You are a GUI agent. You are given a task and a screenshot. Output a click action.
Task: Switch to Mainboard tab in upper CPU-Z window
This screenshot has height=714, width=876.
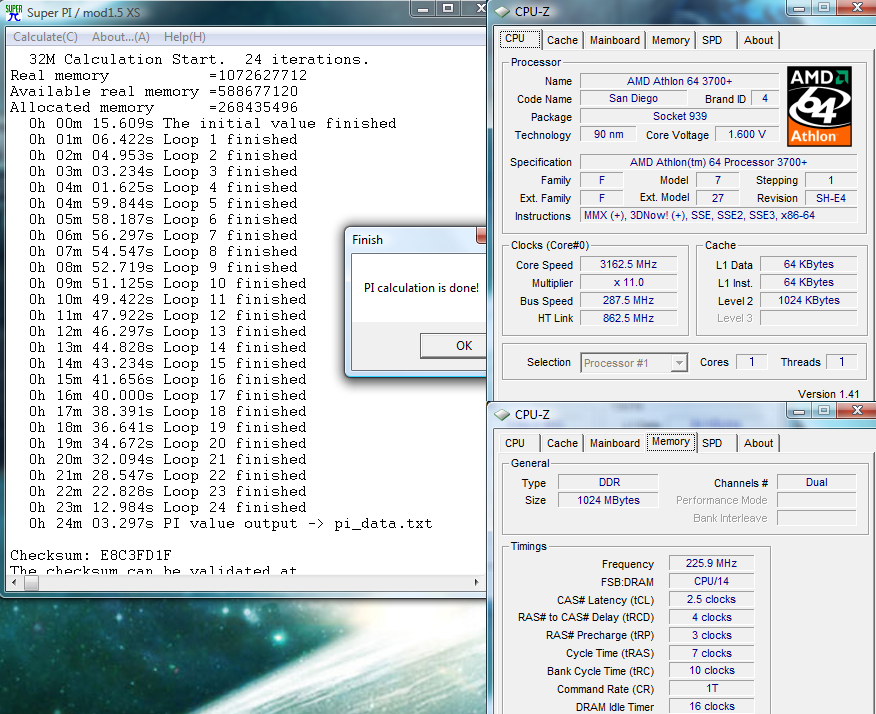point(615,40)
